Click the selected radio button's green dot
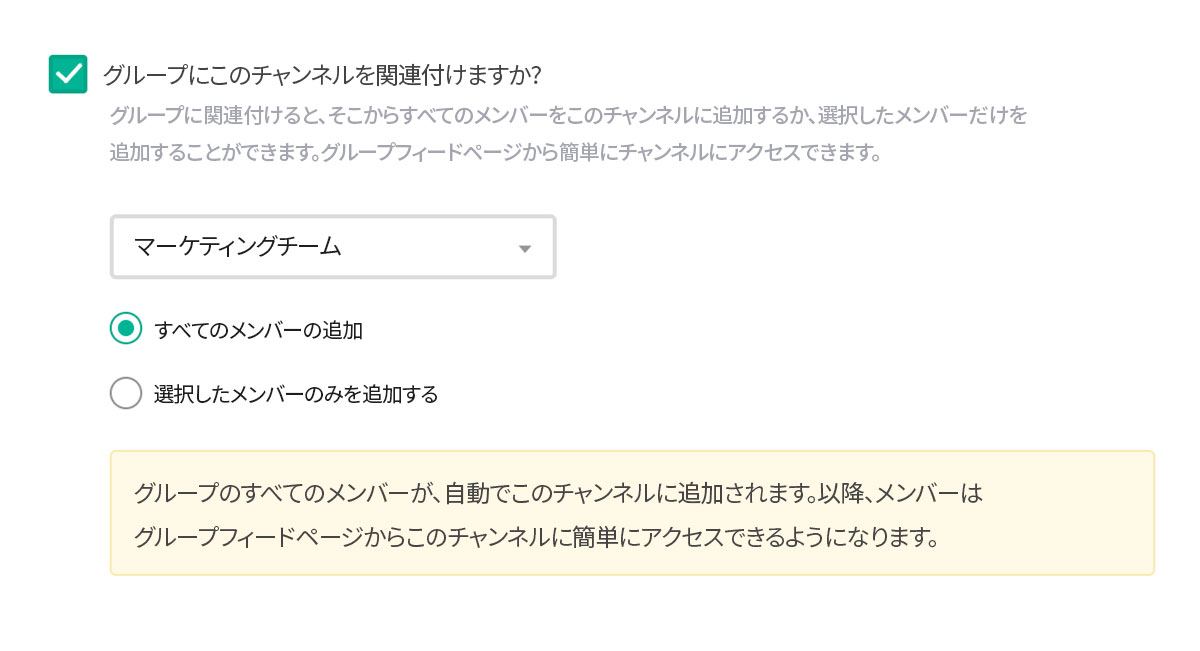Viewport: 1200px width, 651px height. point(126,328)
